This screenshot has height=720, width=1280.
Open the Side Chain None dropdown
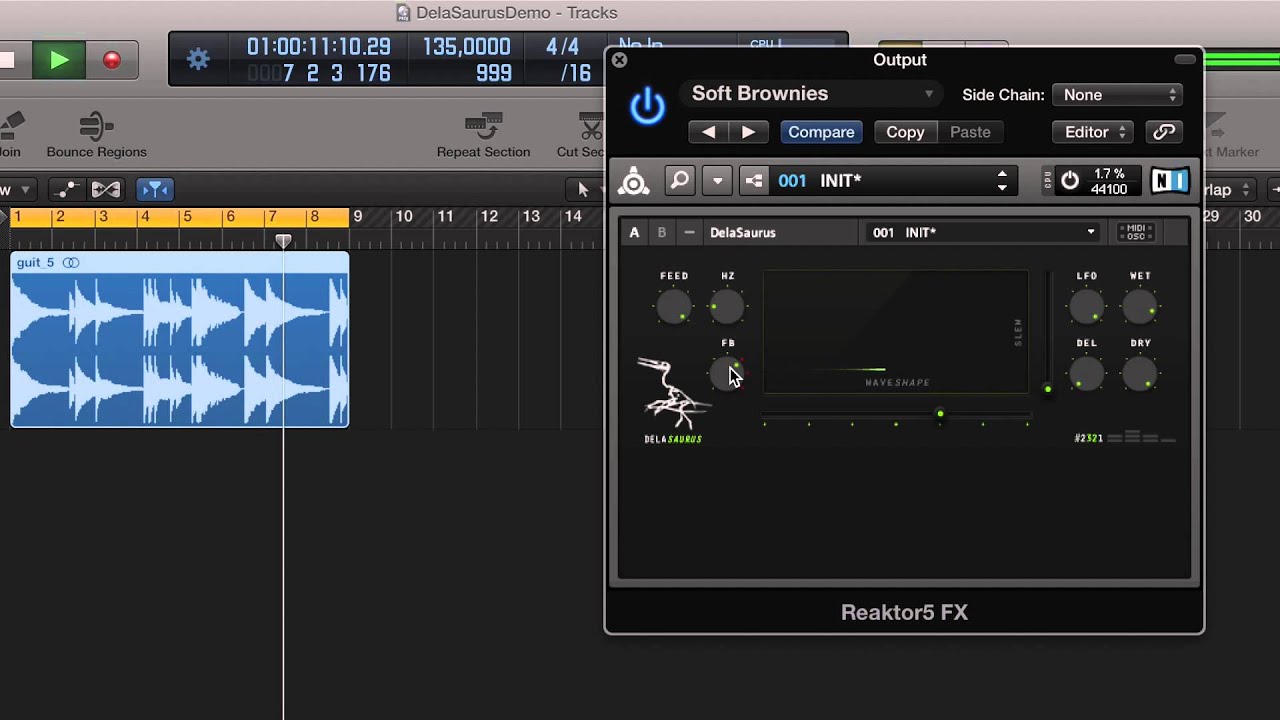1117,95
